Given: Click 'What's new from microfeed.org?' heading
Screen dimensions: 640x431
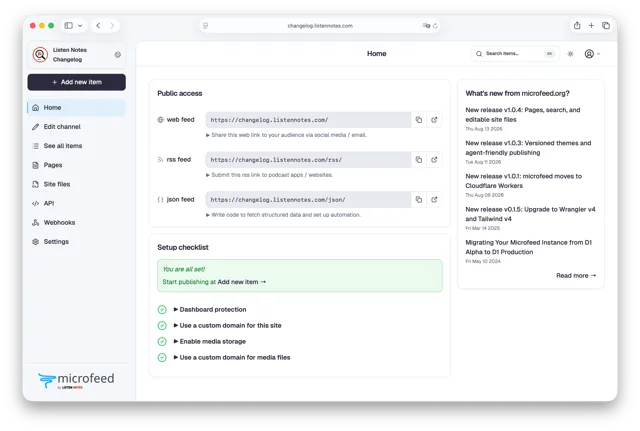Looking at the screenshot, I should pos(518,93).
